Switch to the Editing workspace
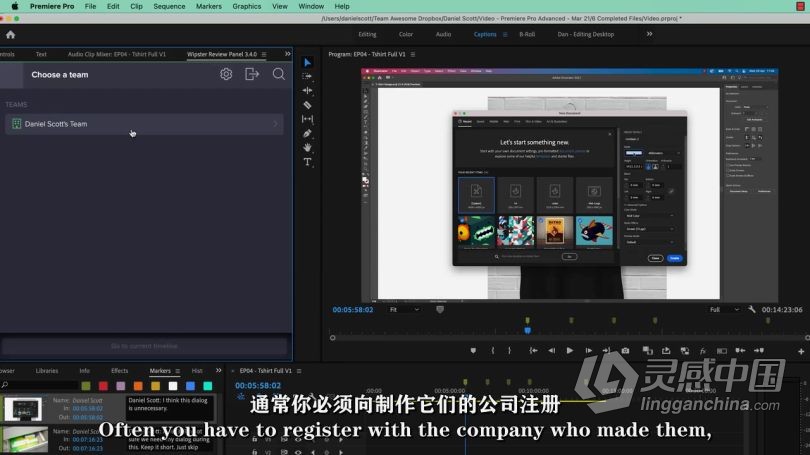 click(367, 34)
